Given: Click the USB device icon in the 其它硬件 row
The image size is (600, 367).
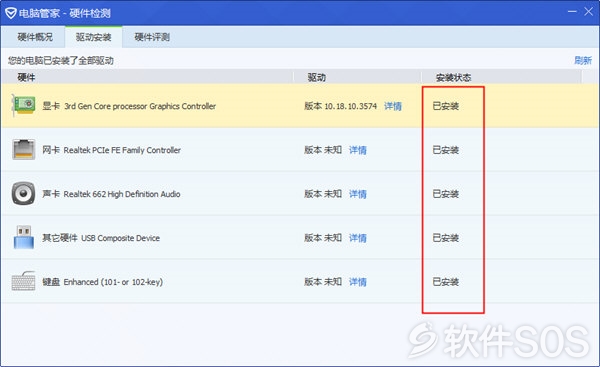Looking at the screenshot, I should click(x=24, y=237).
